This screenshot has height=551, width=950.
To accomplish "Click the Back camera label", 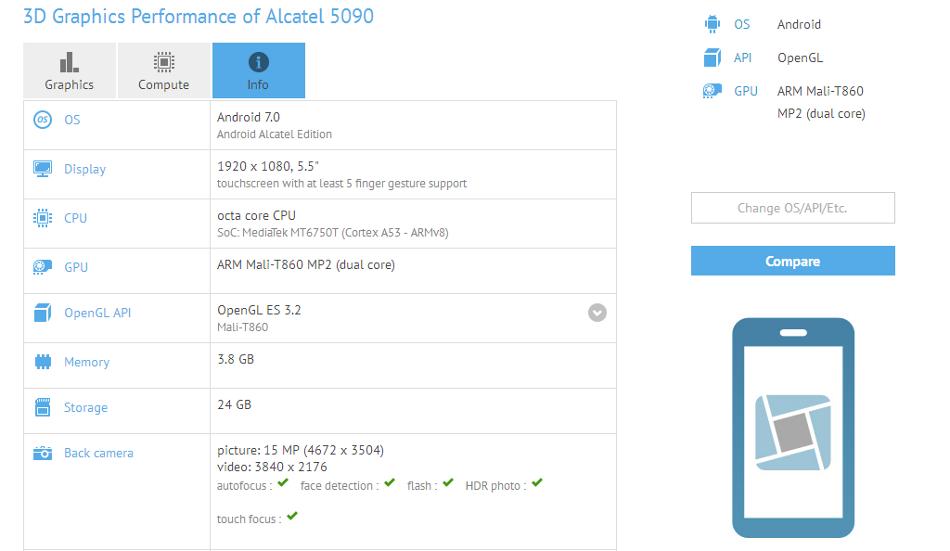I will coord(99,453).
